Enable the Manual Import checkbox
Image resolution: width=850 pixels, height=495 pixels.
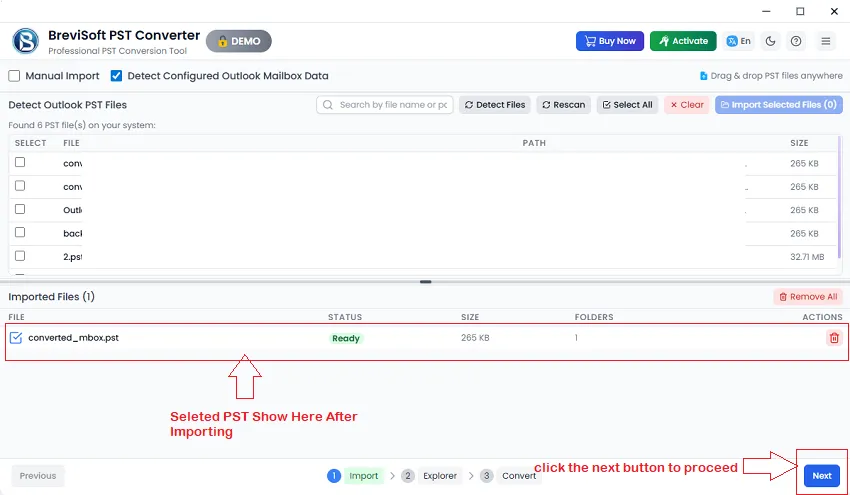point(14,76)
